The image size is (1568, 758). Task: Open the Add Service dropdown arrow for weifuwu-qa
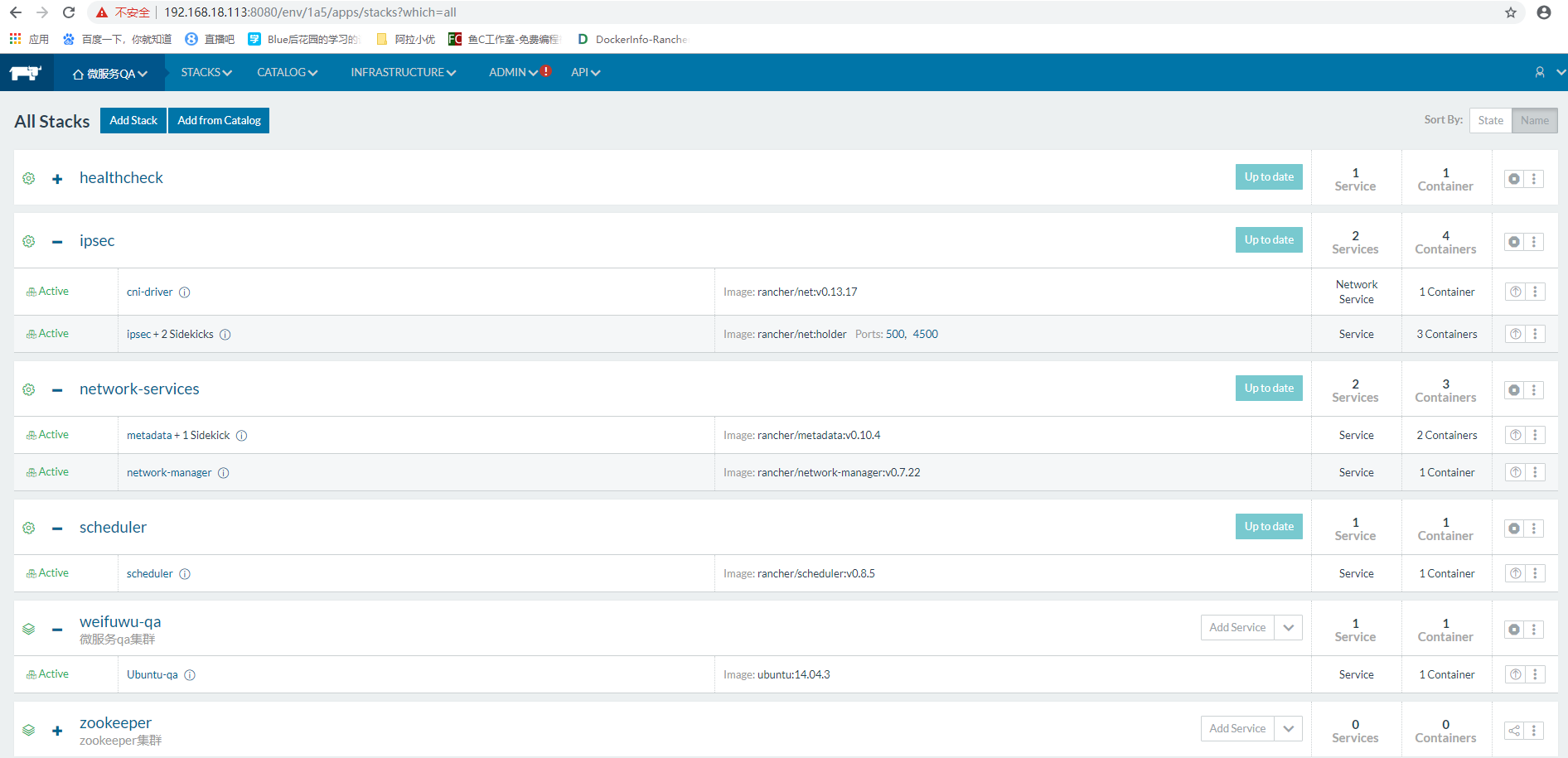pyautogui.click(x=1289, y=628)
